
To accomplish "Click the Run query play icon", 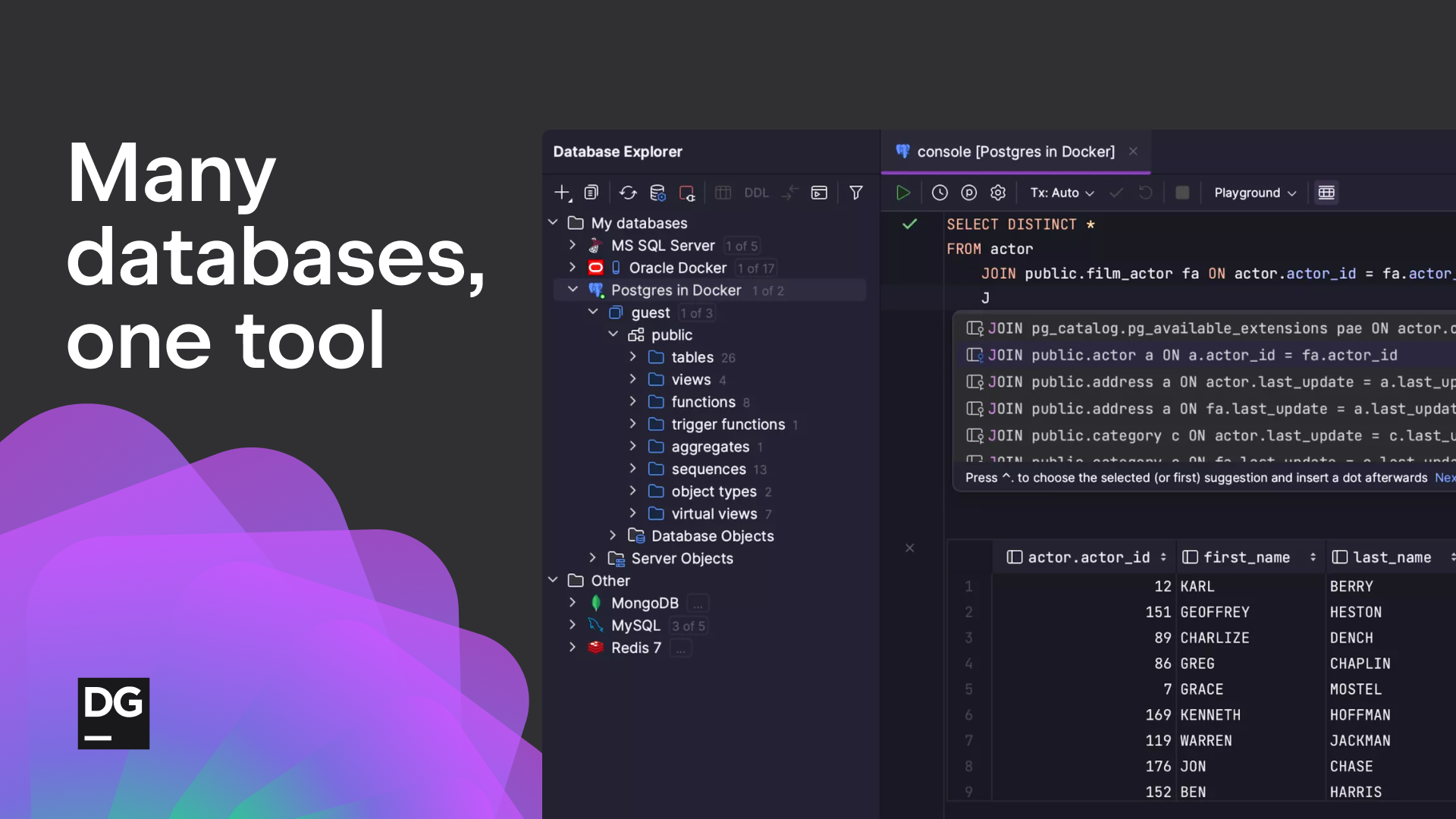I will pos(902,193).
